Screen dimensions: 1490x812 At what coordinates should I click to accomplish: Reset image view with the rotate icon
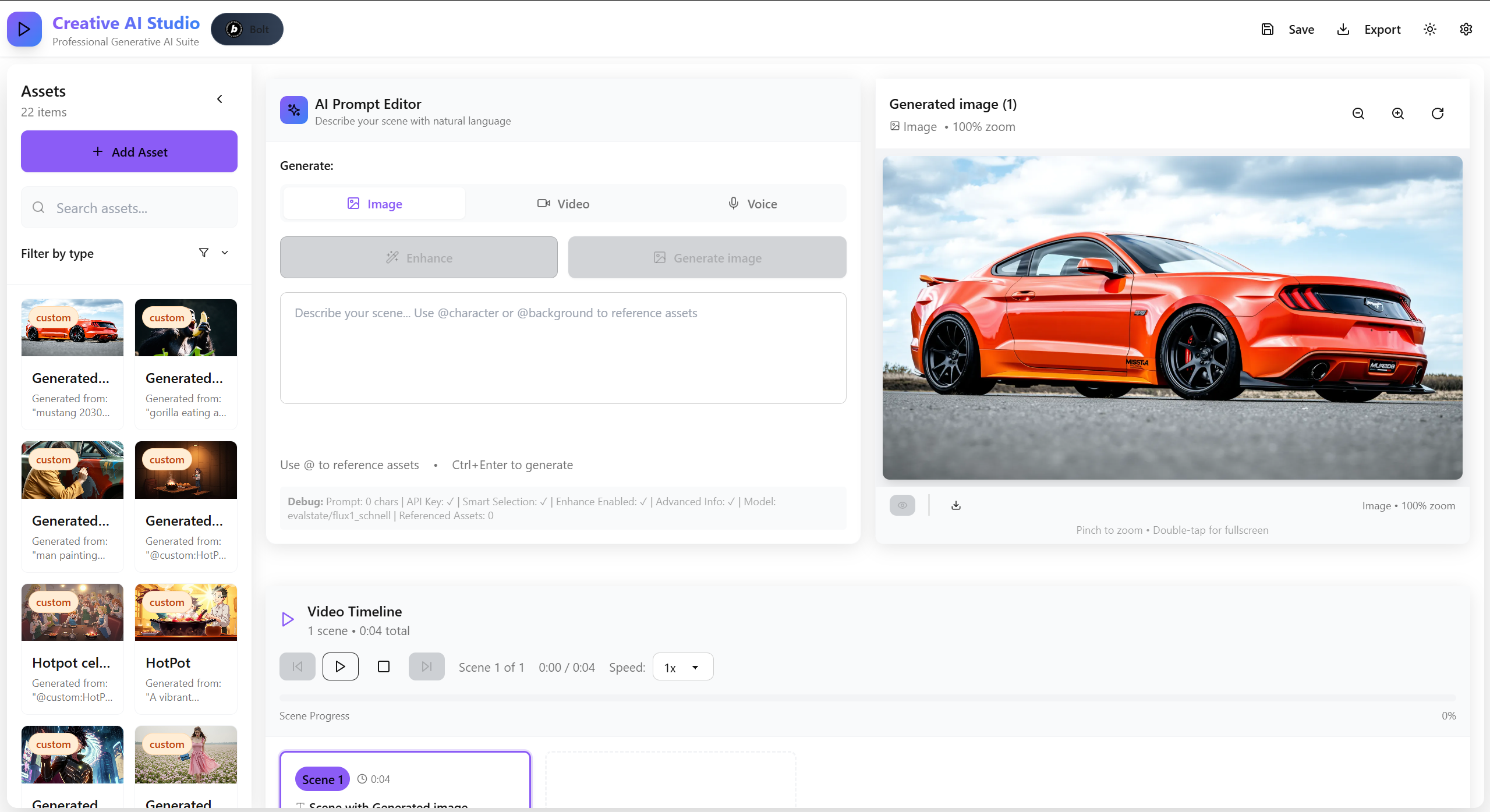pos(1437,114)
